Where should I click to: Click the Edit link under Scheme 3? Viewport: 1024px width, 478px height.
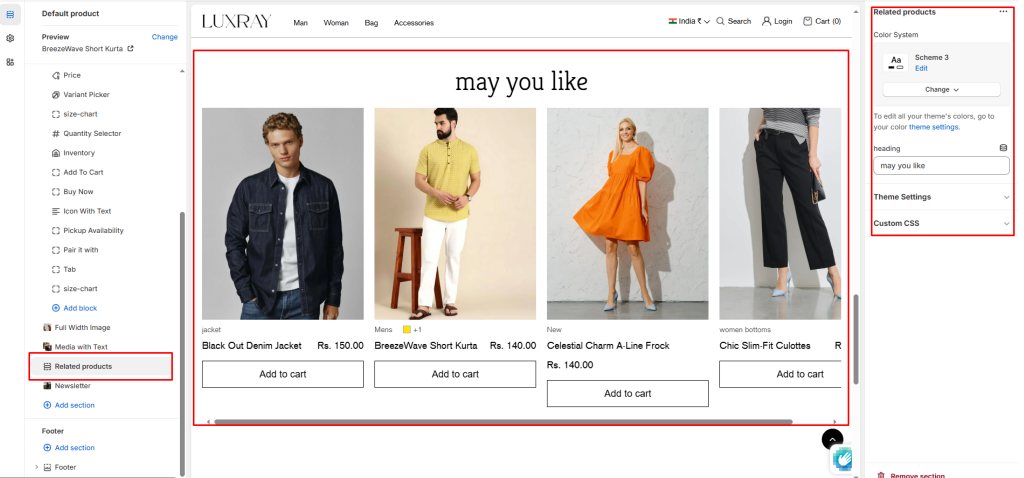tap(921, 69)
